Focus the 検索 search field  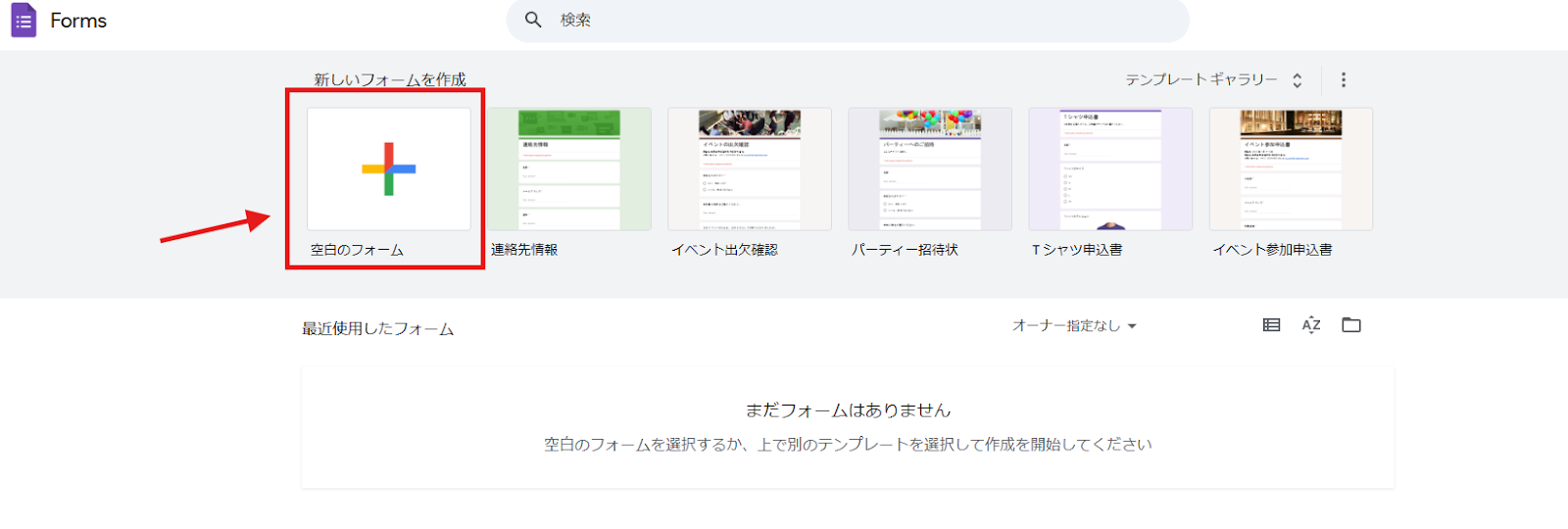[x=848, y=21]
